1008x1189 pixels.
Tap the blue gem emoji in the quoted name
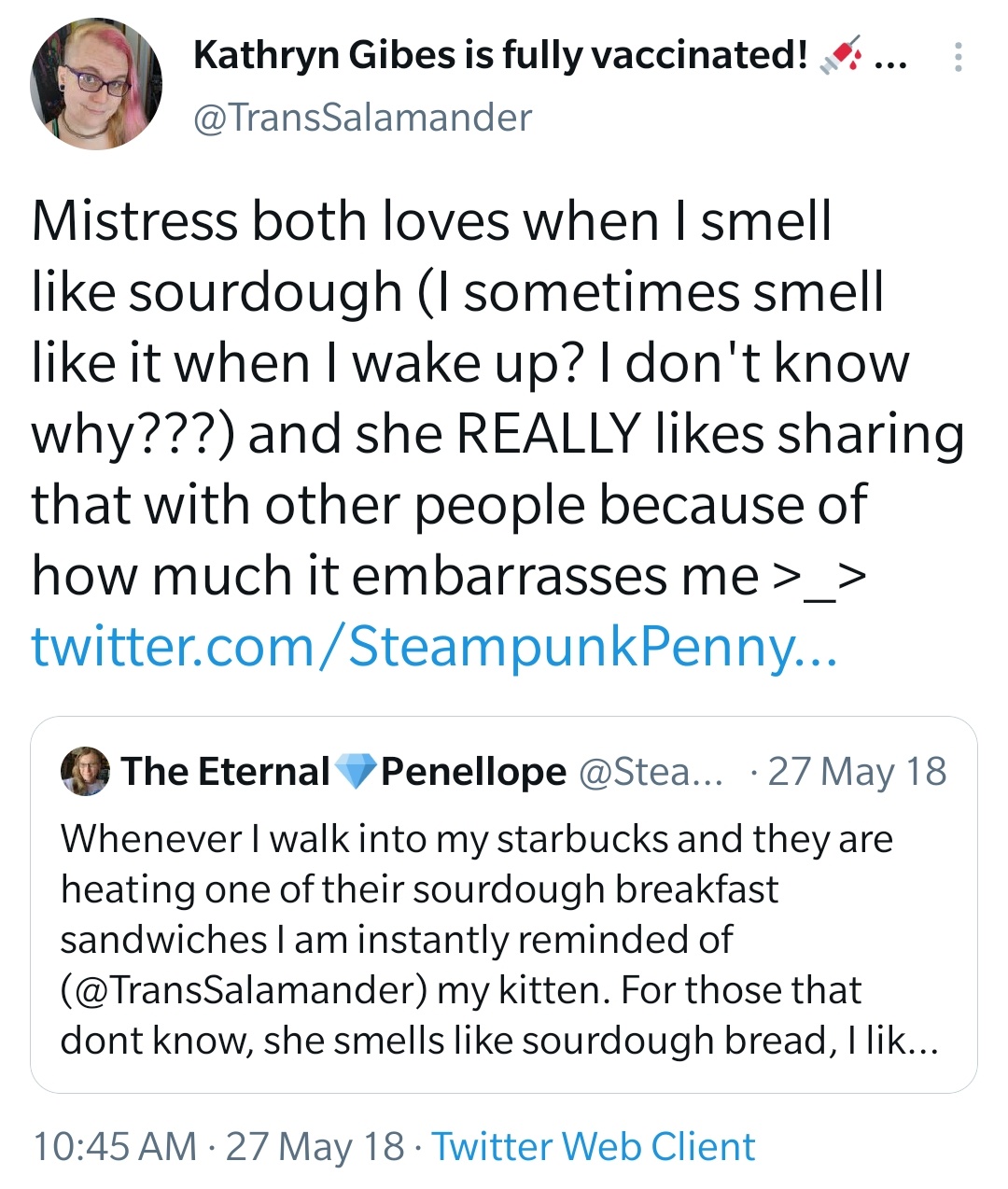[x=356, y=772]
